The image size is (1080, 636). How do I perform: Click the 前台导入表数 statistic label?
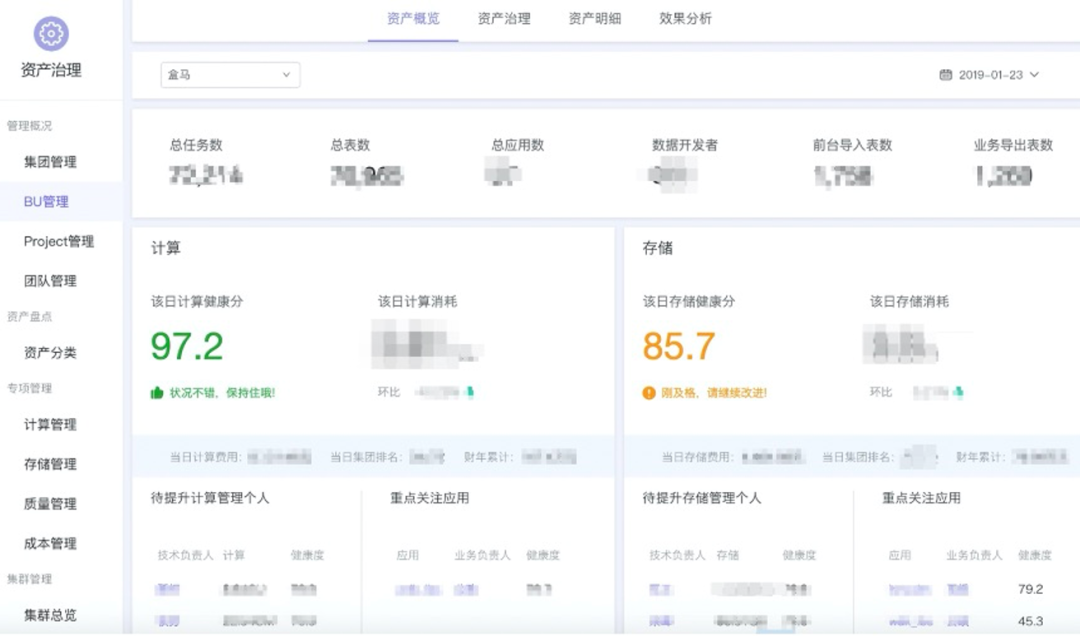coord(853,145)
